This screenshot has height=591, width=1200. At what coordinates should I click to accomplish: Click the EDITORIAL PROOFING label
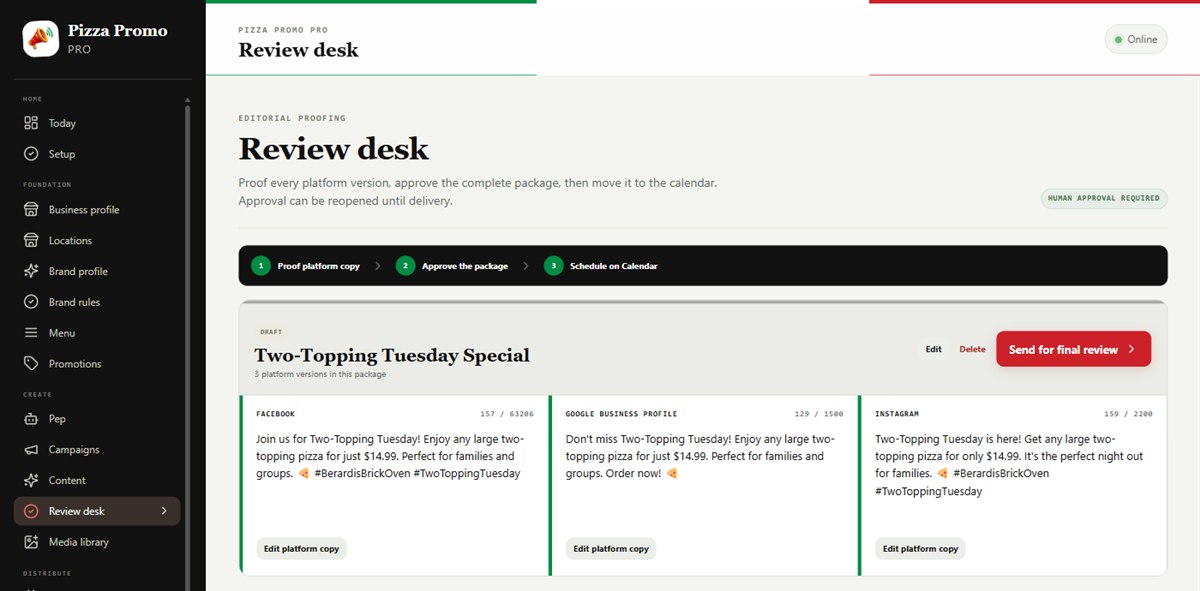point(292,118)
